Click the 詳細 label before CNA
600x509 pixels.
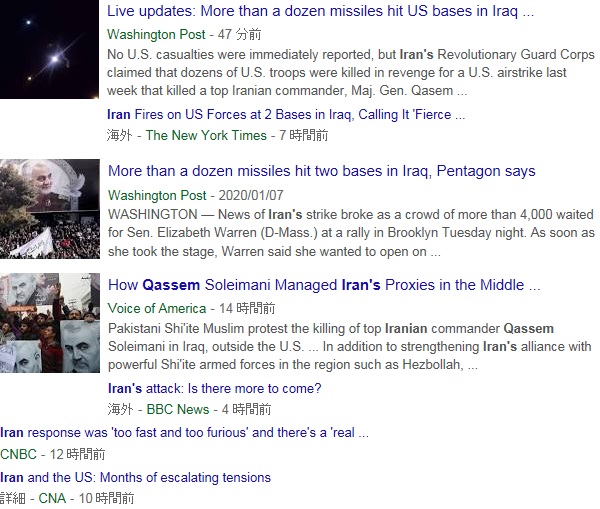13,498
